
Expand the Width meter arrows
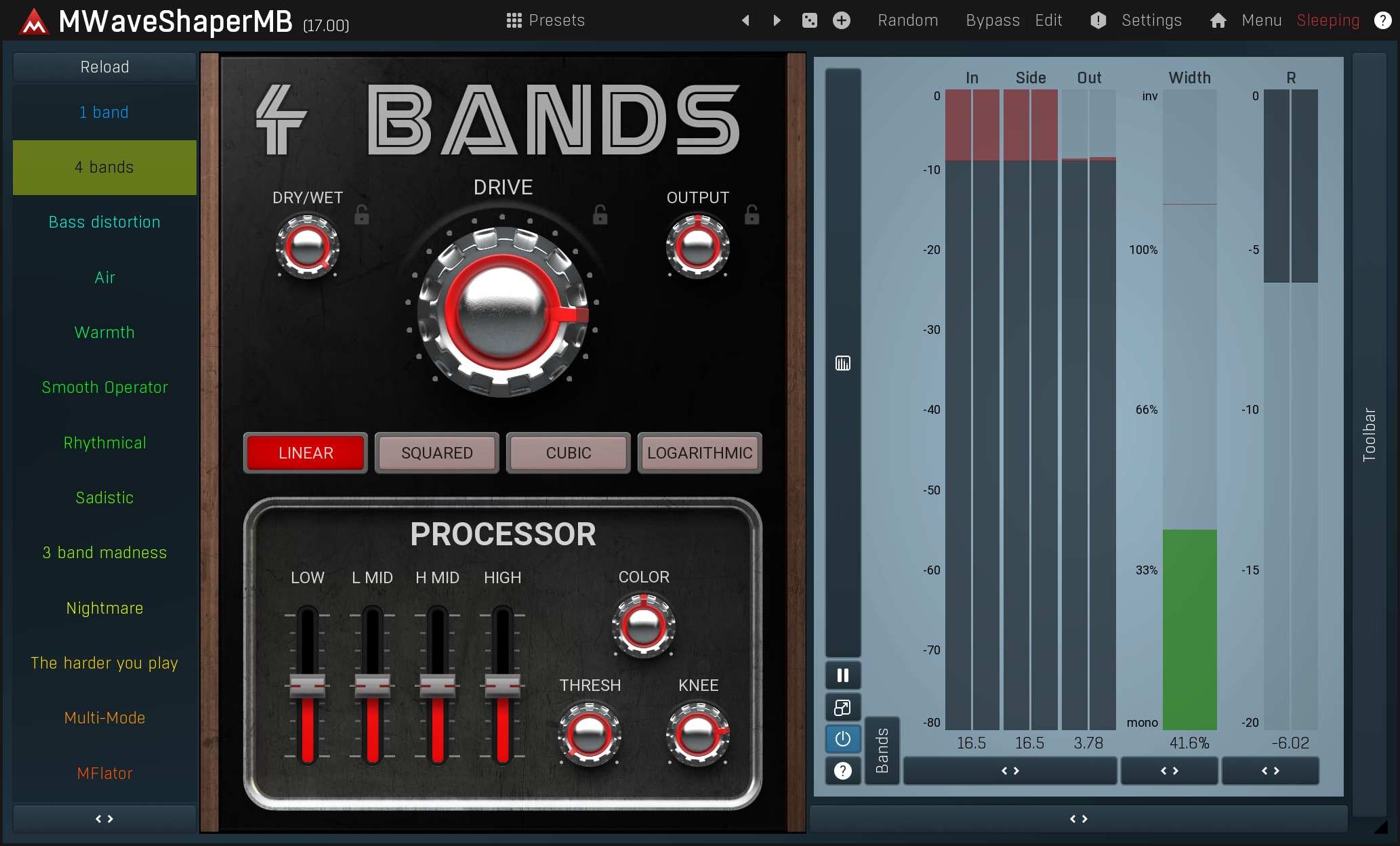point(1169,771)
